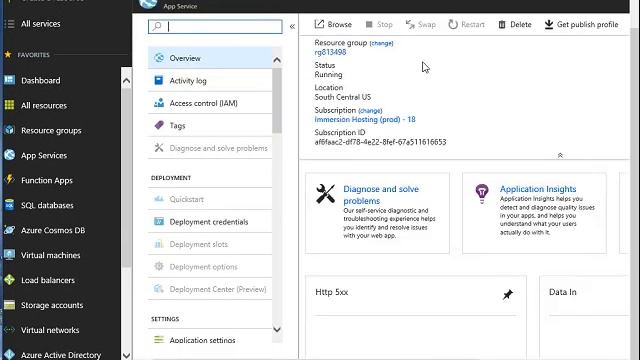Image resolution: width=640 pixels, height=360 pixels.
Task: Click the FAVORITES star icon
Action: coord(8,54)
